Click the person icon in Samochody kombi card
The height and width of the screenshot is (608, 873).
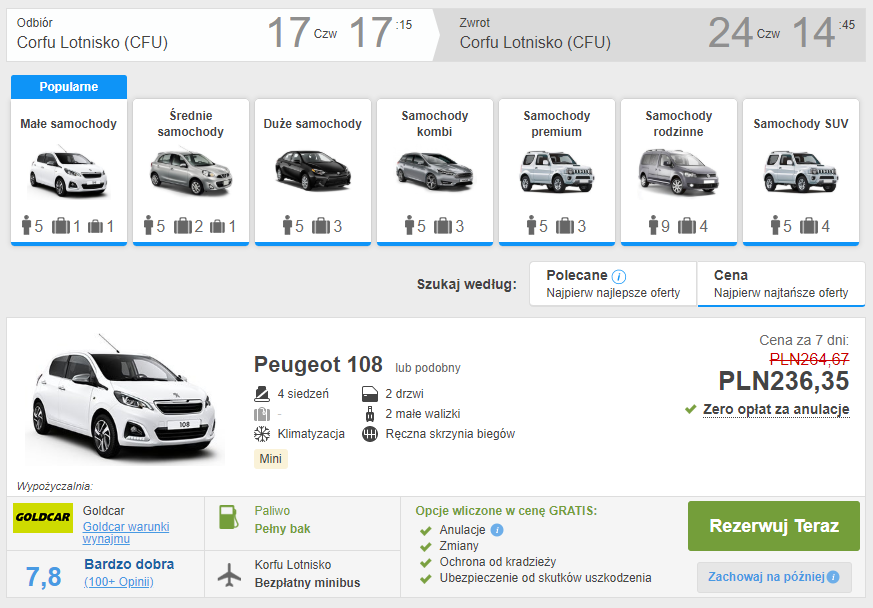click(x=409, y=225)
